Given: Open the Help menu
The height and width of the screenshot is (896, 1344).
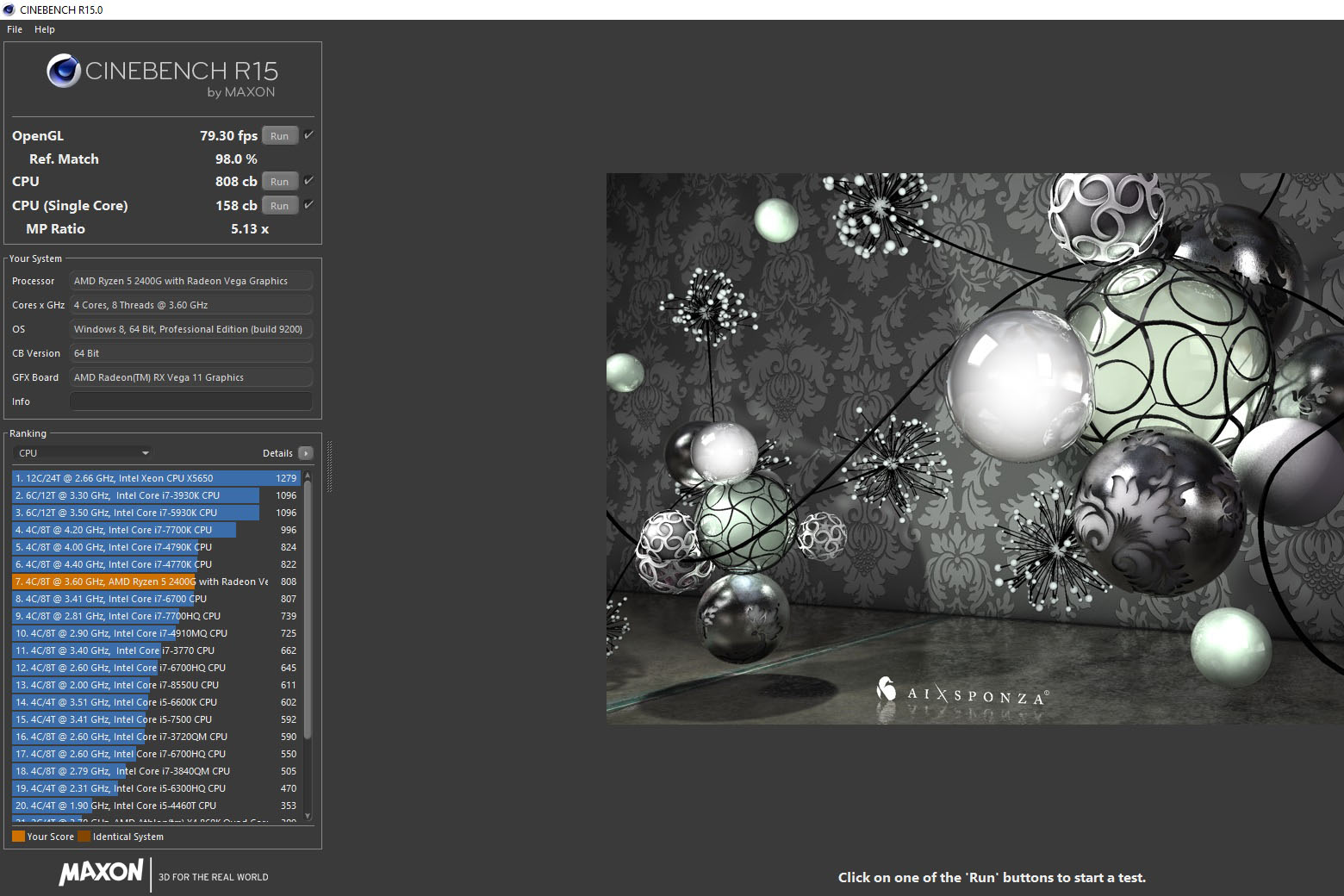Looking at the screenshot, I should pyautogui.click(x=45, y=29).
